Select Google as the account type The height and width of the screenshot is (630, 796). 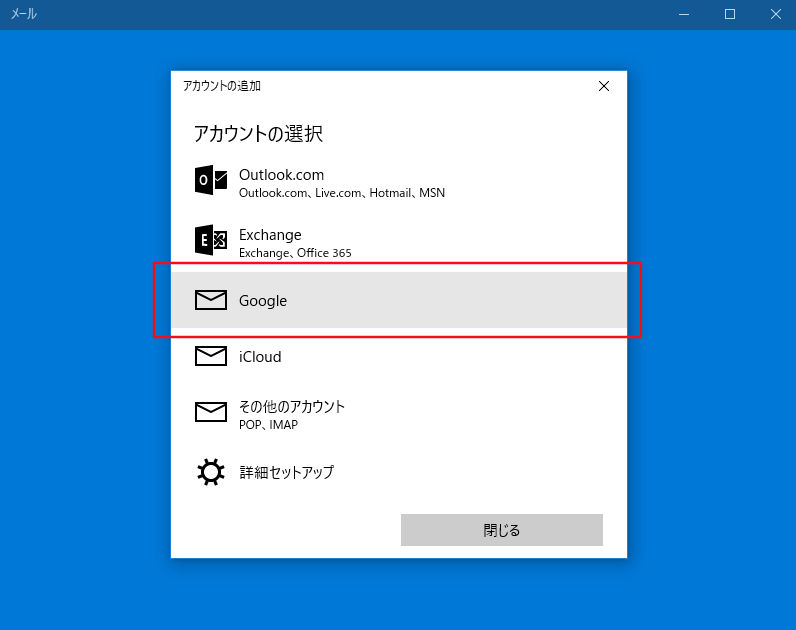point(399,300)
